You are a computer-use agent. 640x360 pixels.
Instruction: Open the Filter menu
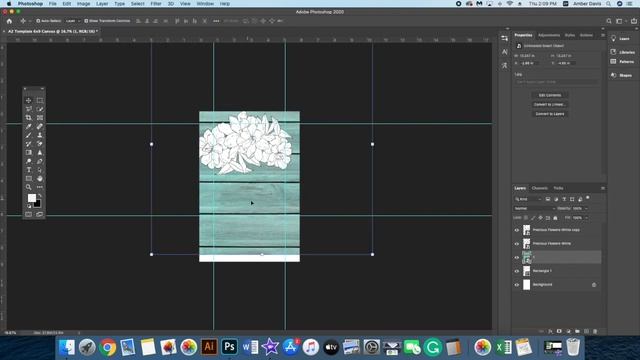(x=156, y=4)
